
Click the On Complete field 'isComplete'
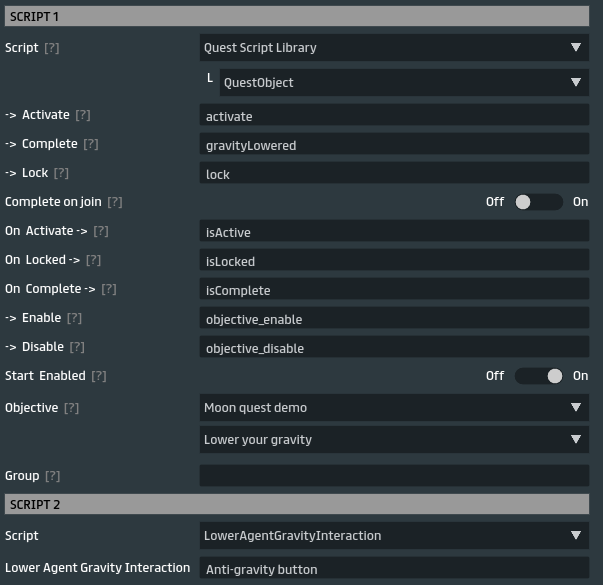point(394,289)
